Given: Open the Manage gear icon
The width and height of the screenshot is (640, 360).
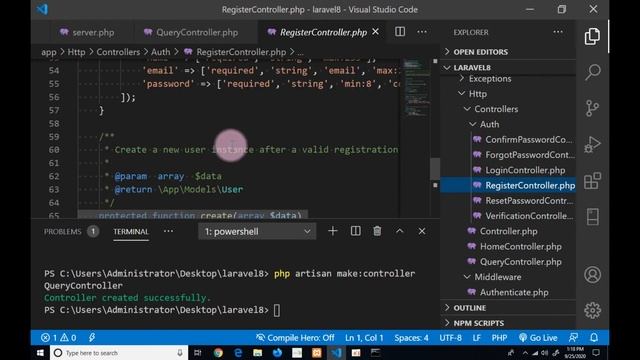Looking at the screenshot, I should (592, 310).
